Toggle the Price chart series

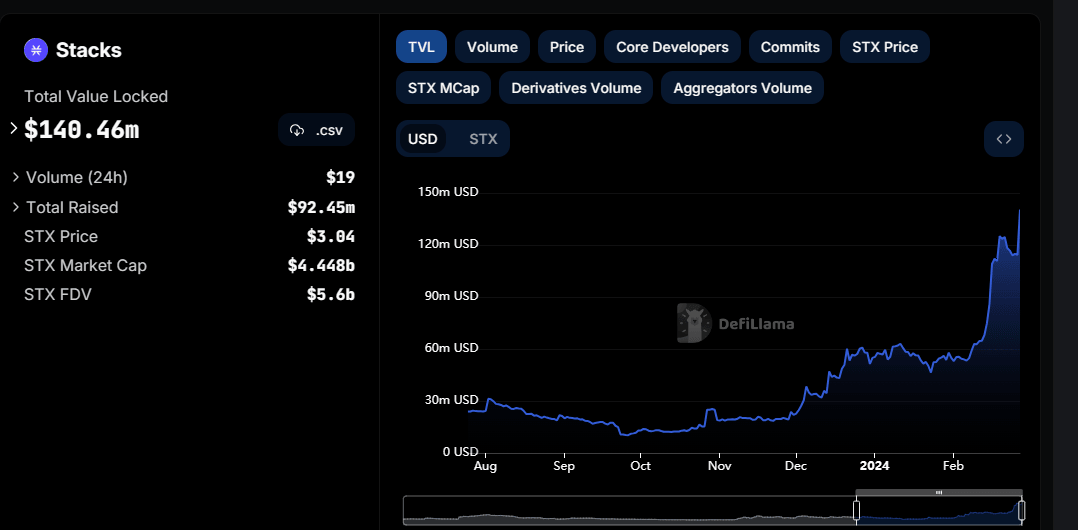pos(567,47)
